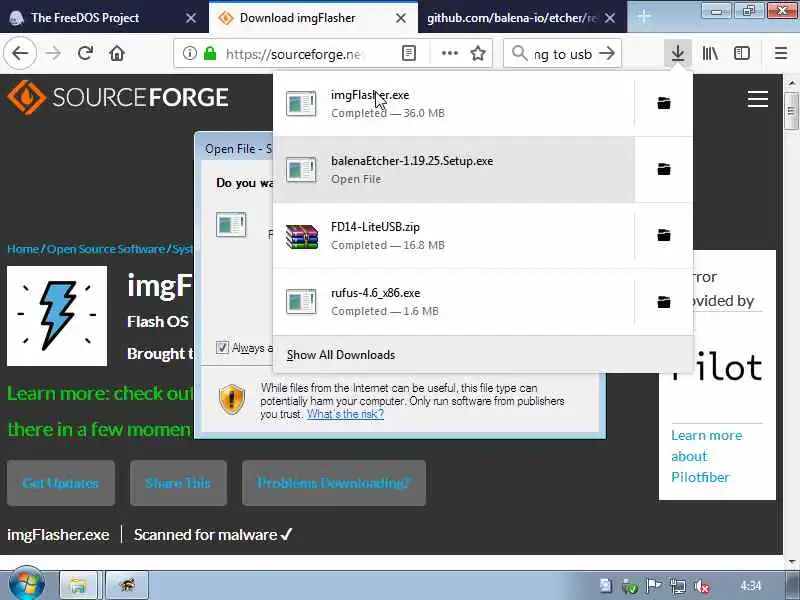This screenshot has width=800, height=600.
Task: Open the Firefox hamburger menu
Action: pos(781,53)
